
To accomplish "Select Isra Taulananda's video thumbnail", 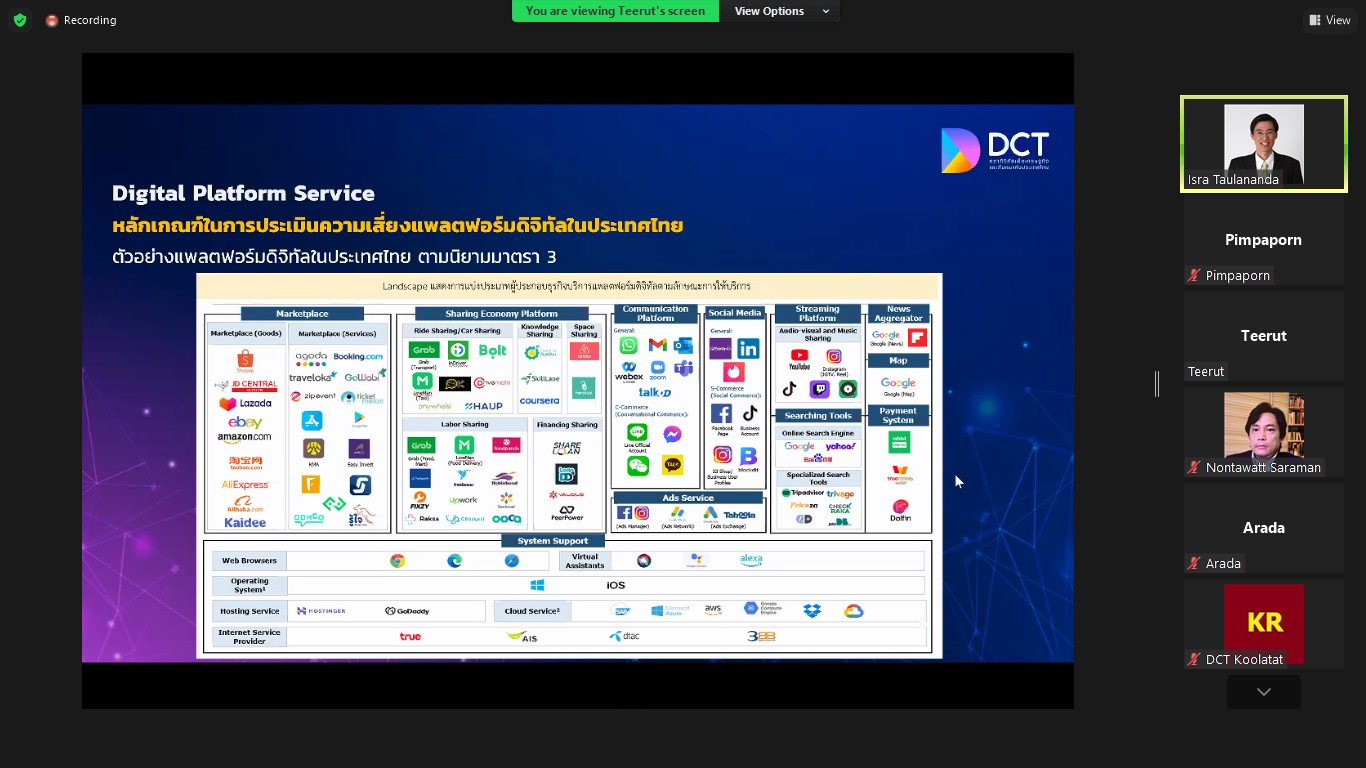I will click(x=1264, y=144).
